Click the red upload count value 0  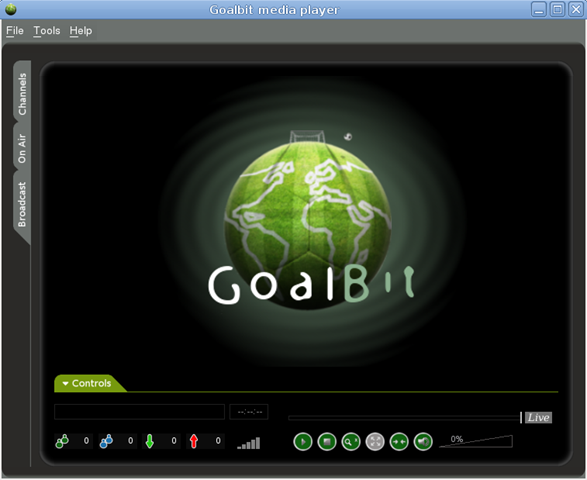click(x=218, y=441)
